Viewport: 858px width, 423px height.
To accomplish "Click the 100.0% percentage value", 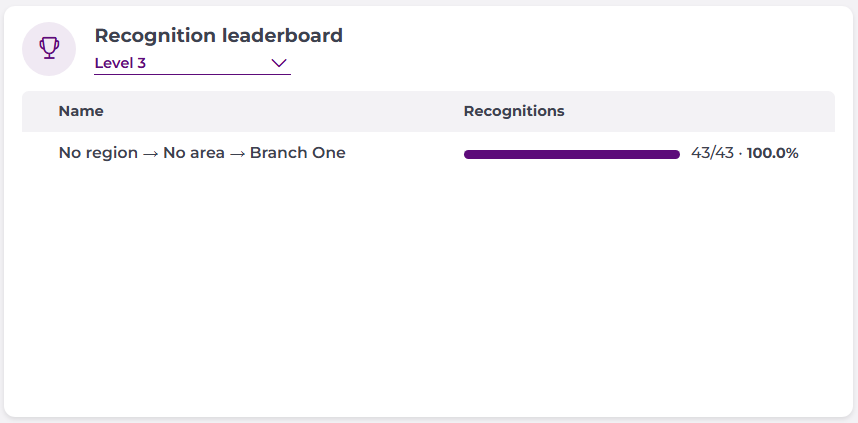I will [773, 154].
